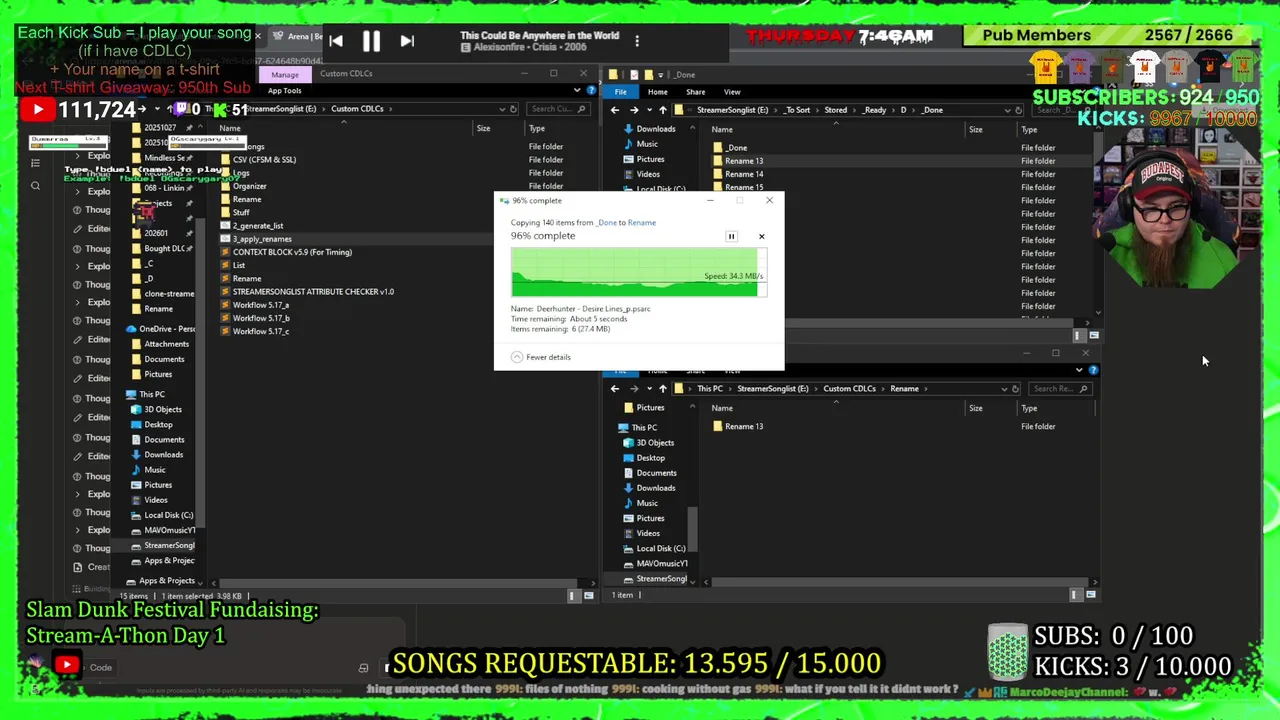The width and height of the screenshot is (1280, 720).
Task: Open Local Disk (C:) in left Explorer pane
Action: (168, 515)
